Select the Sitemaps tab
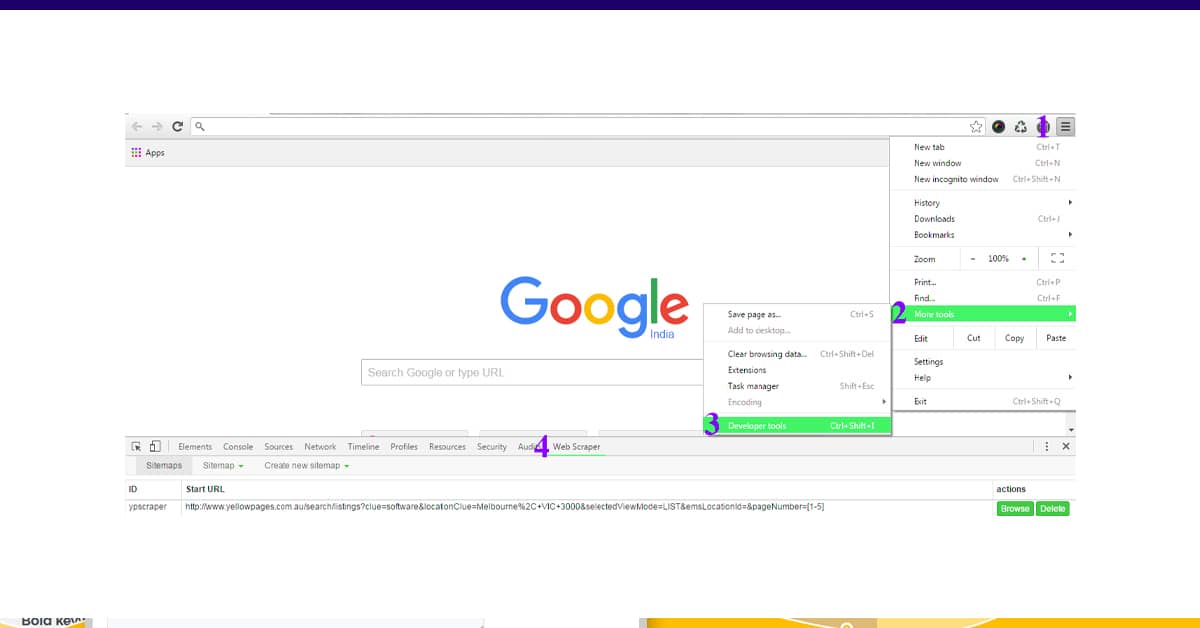Screen dimensions: 1200x628 [164, 466]
